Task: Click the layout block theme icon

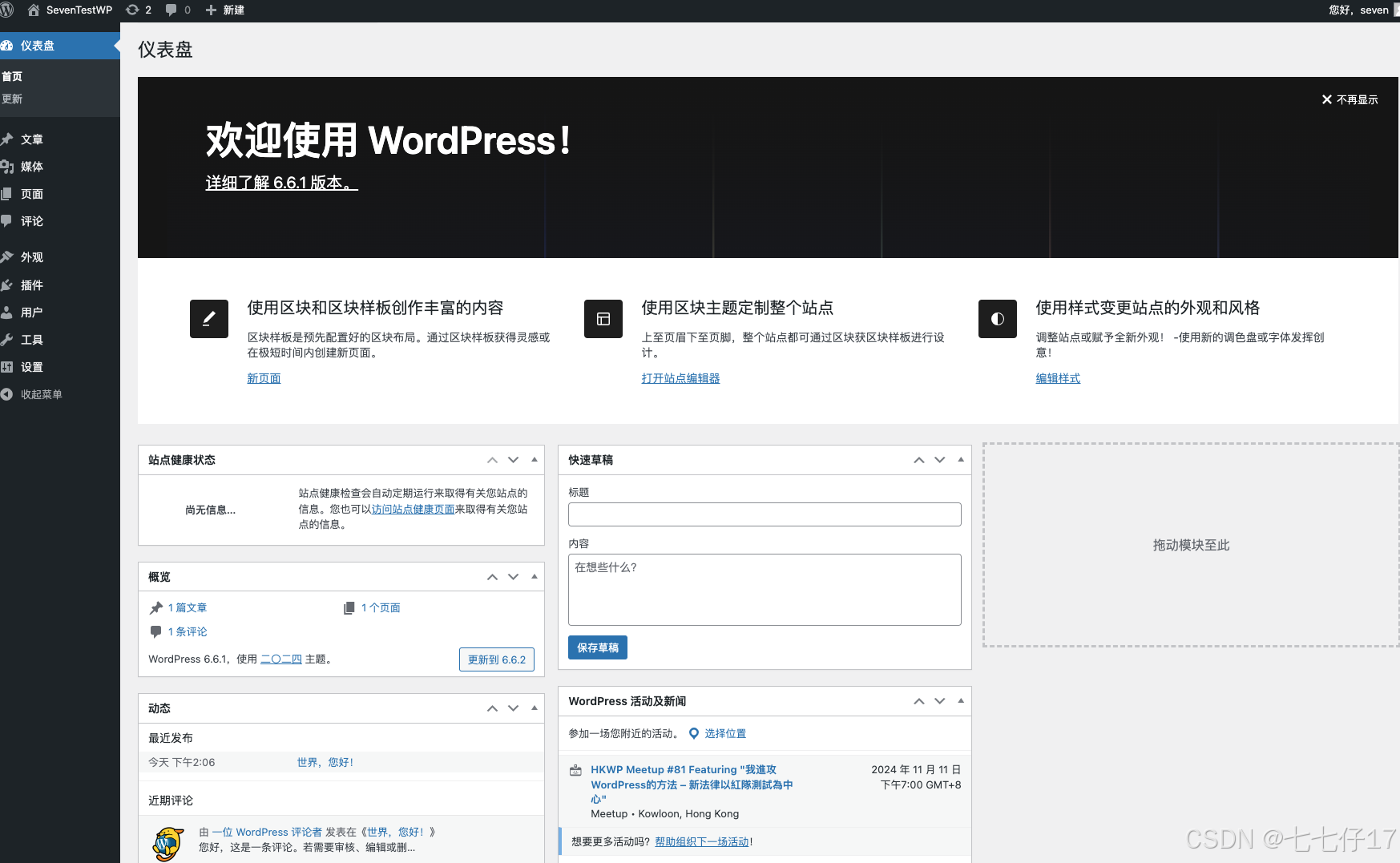Action: pyautogui.click(x=603, y=319)
